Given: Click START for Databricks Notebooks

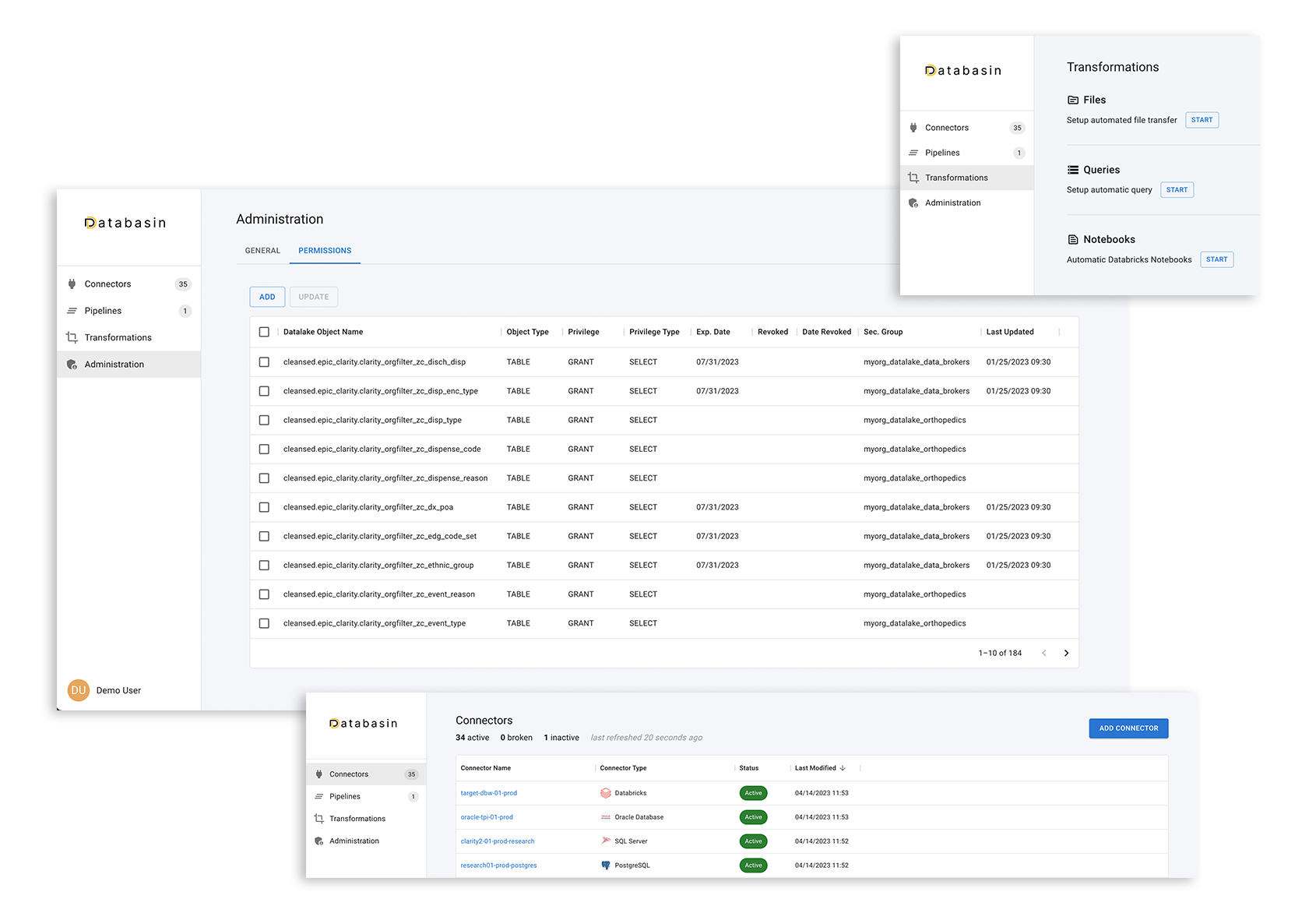Looking at the screenshot, I should click(1216, 259).
